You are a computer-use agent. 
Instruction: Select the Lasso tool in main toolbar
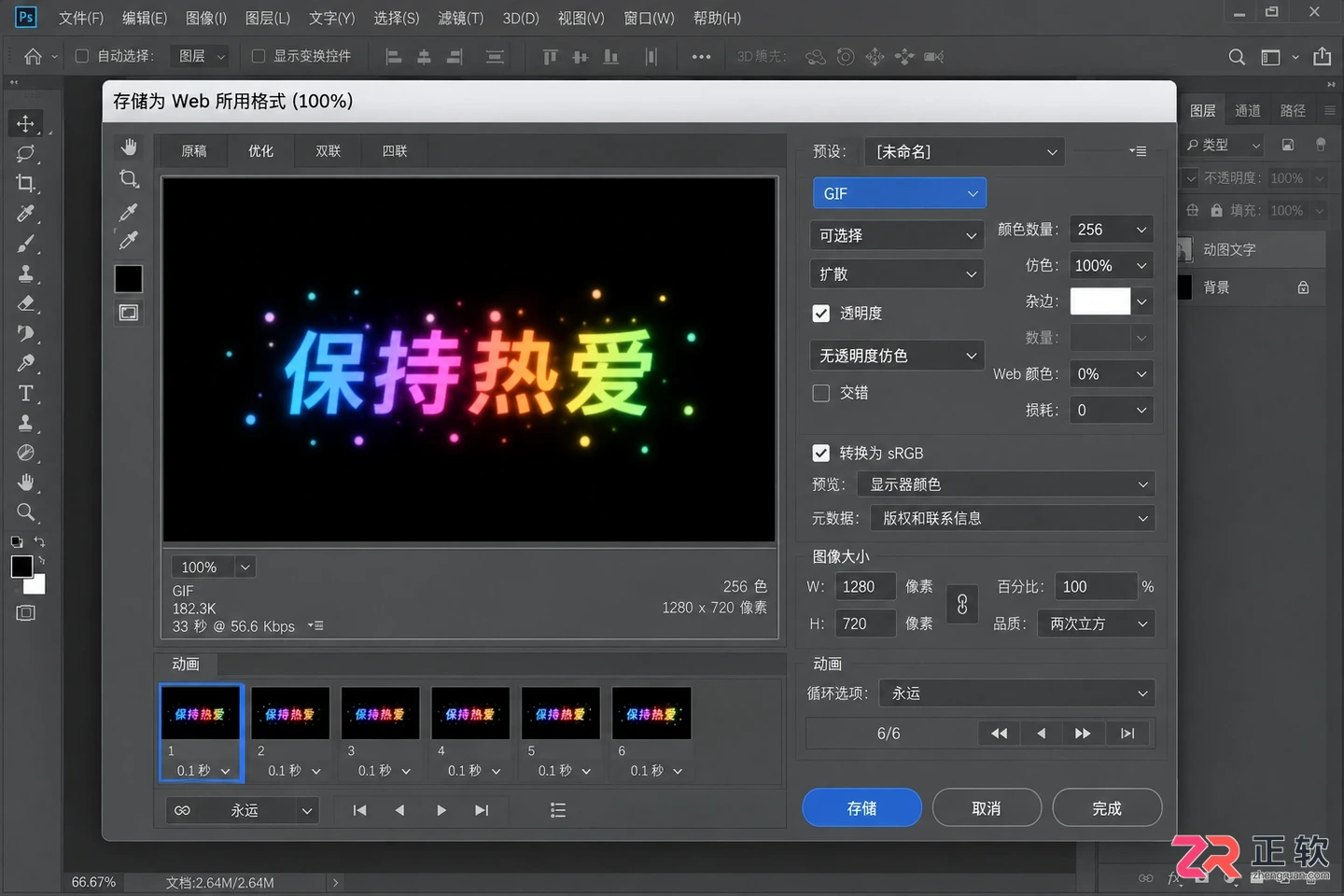(25, 153)
